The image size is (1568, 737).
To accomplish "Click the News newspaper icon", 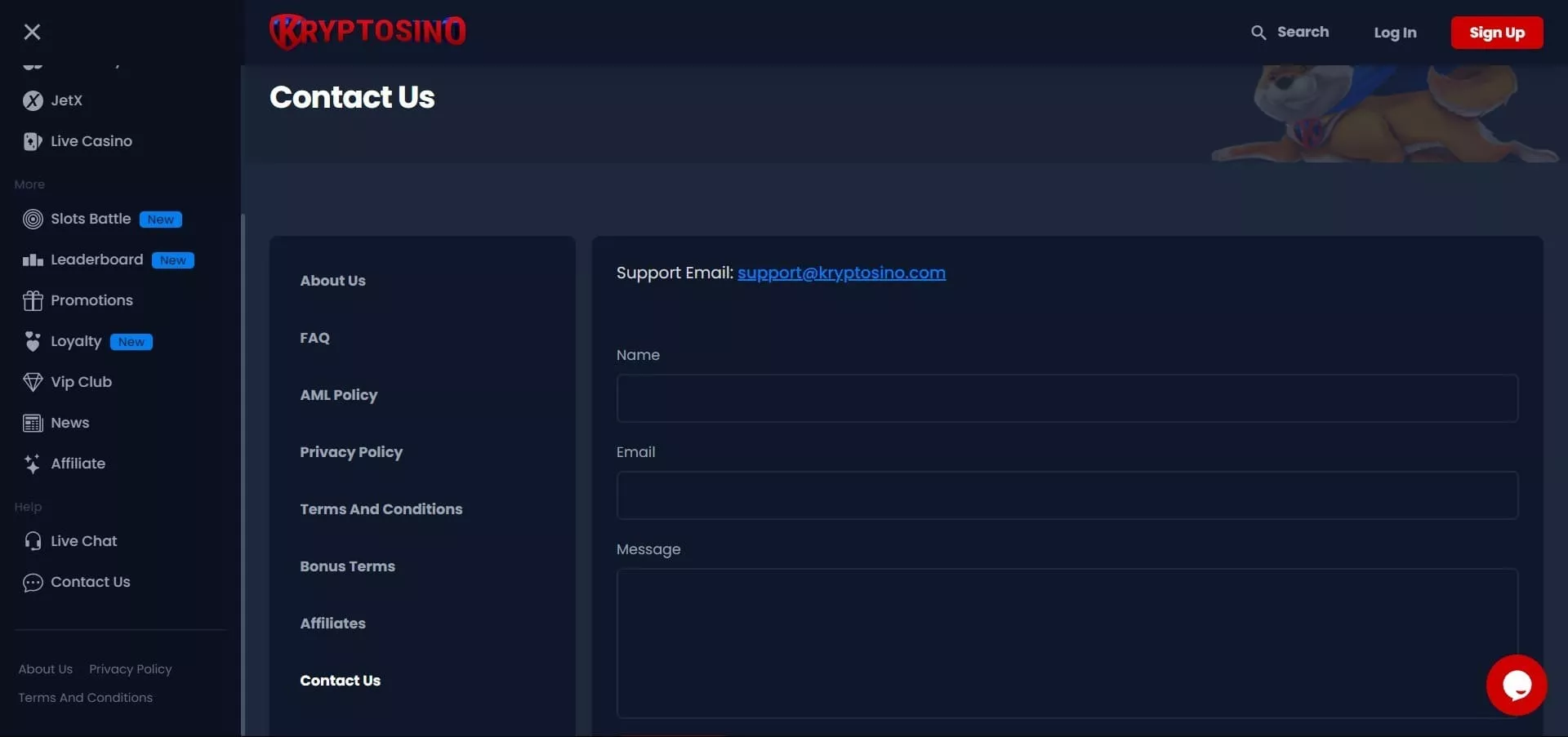I will 33,423.
